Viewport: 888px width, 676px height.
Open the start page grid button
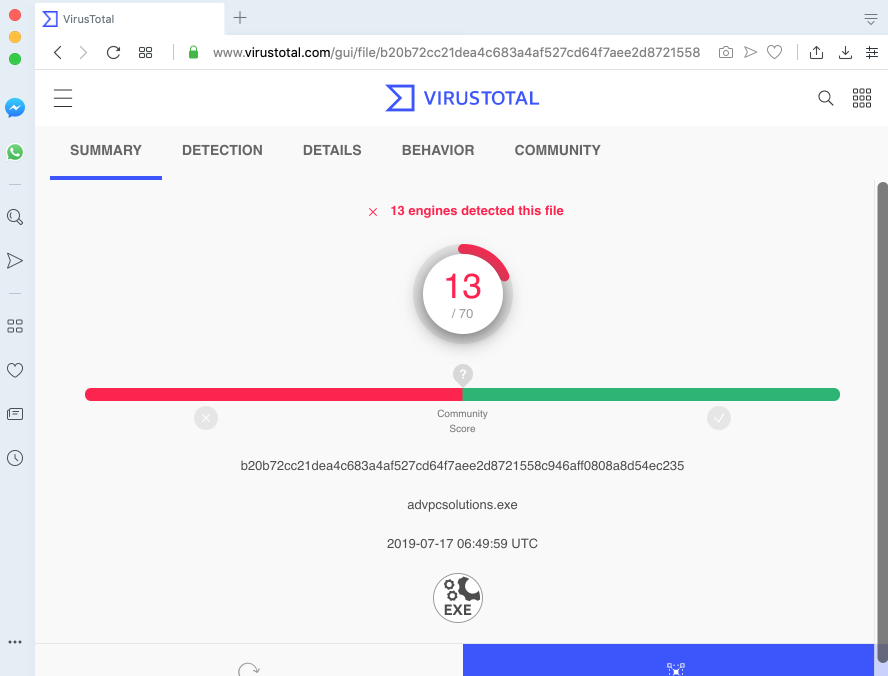pos(146,53)
